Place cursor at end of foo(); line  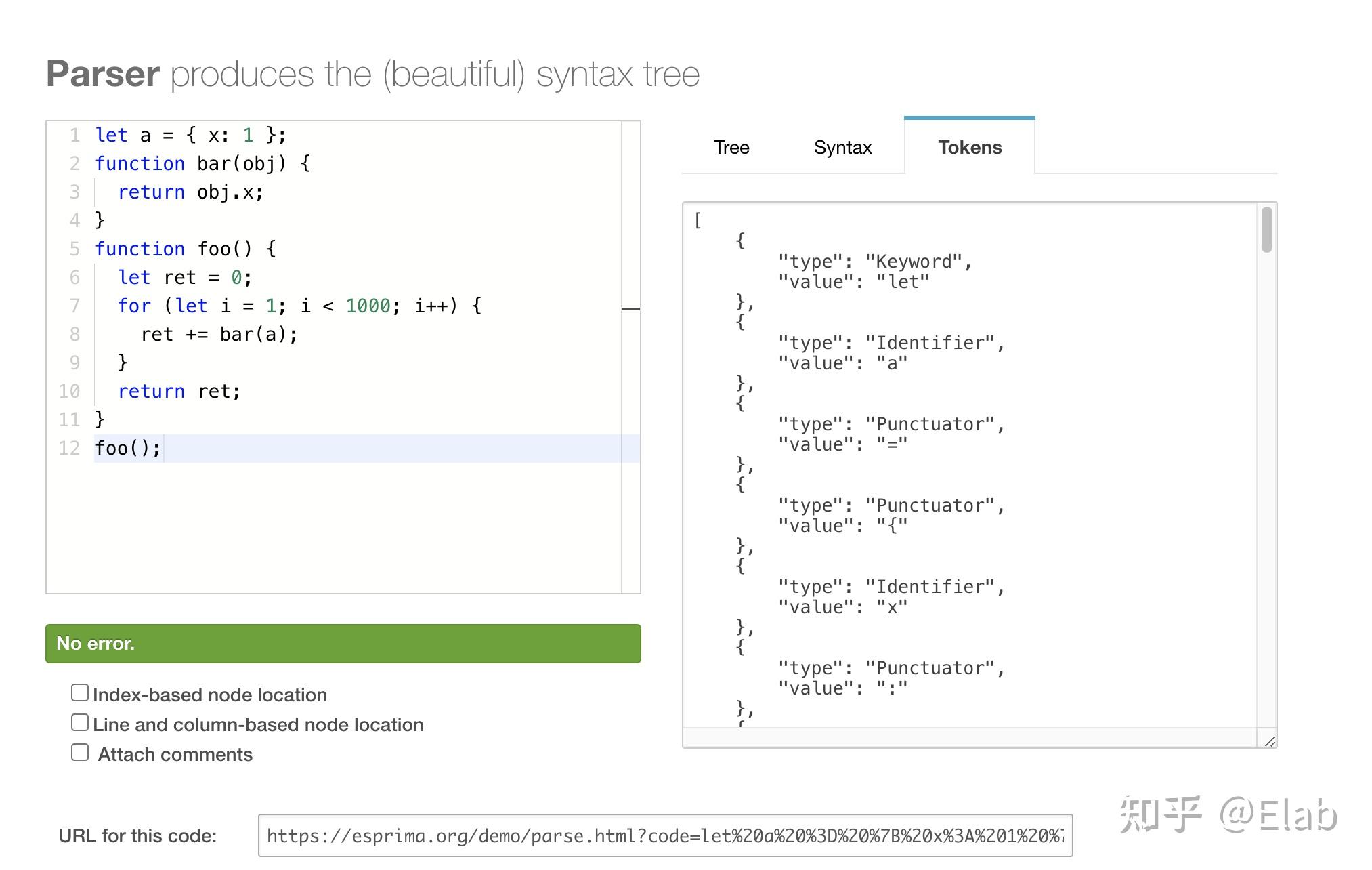pos(162,448)
